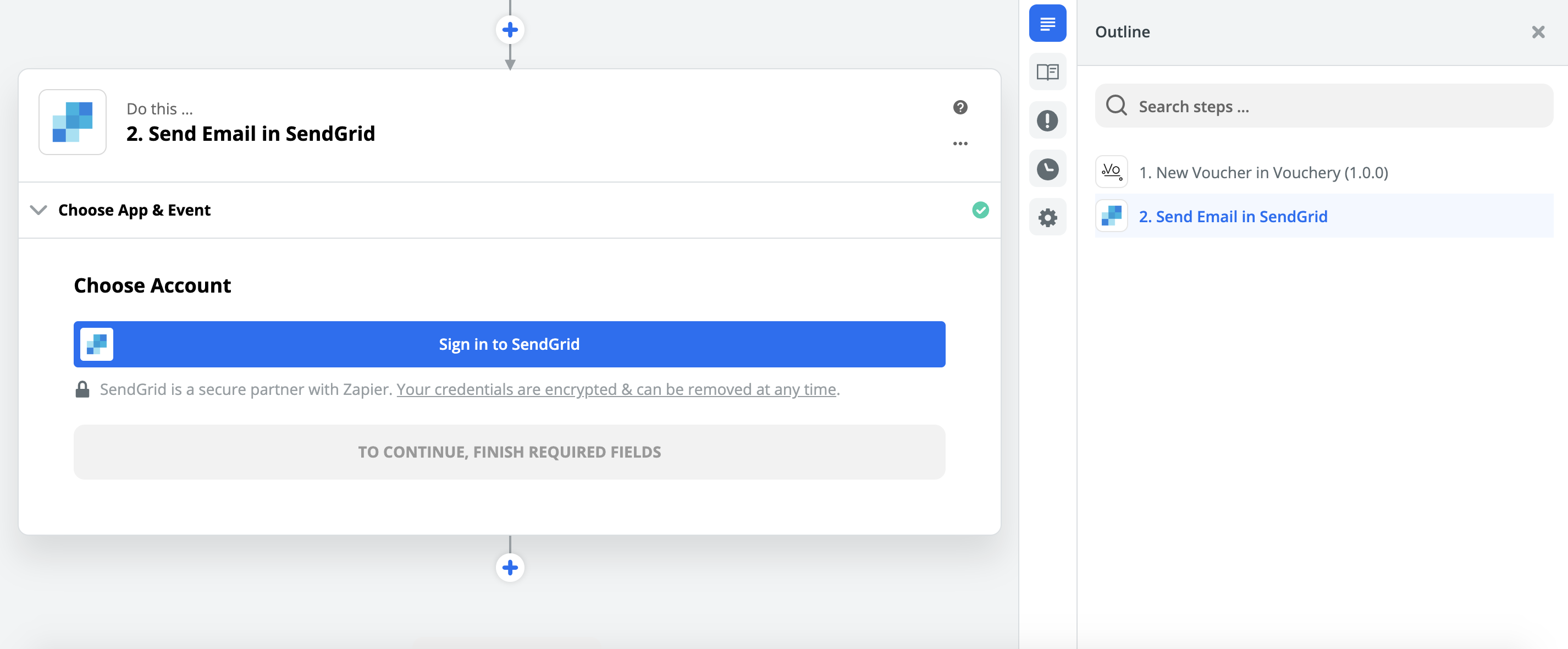
Task: Click the help question mark icon
Action: tap(960, 107)
